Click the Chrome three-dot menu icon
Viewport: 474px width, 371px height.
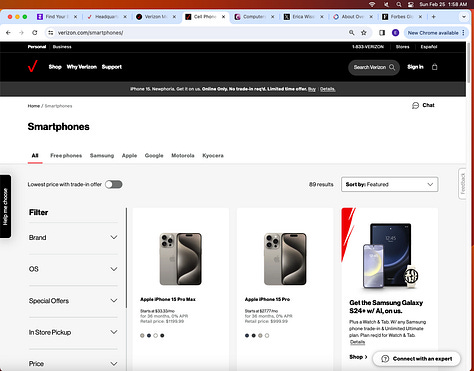click(x=463, y=33)
